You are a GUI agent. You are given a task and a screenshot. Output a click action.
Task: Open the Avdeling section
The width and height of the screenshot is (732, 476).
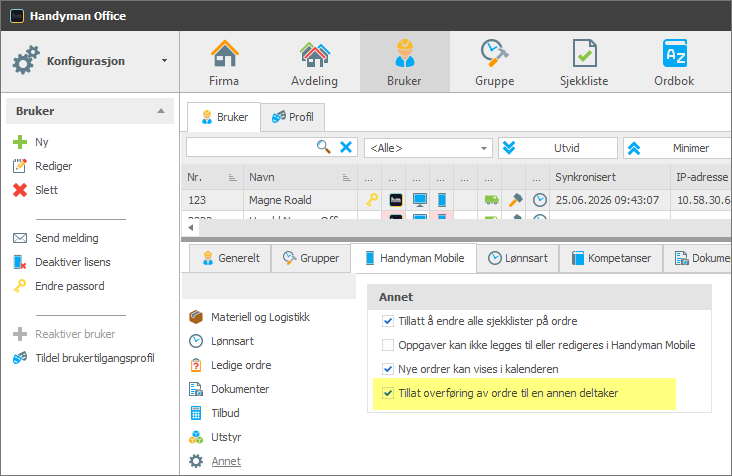314,63
